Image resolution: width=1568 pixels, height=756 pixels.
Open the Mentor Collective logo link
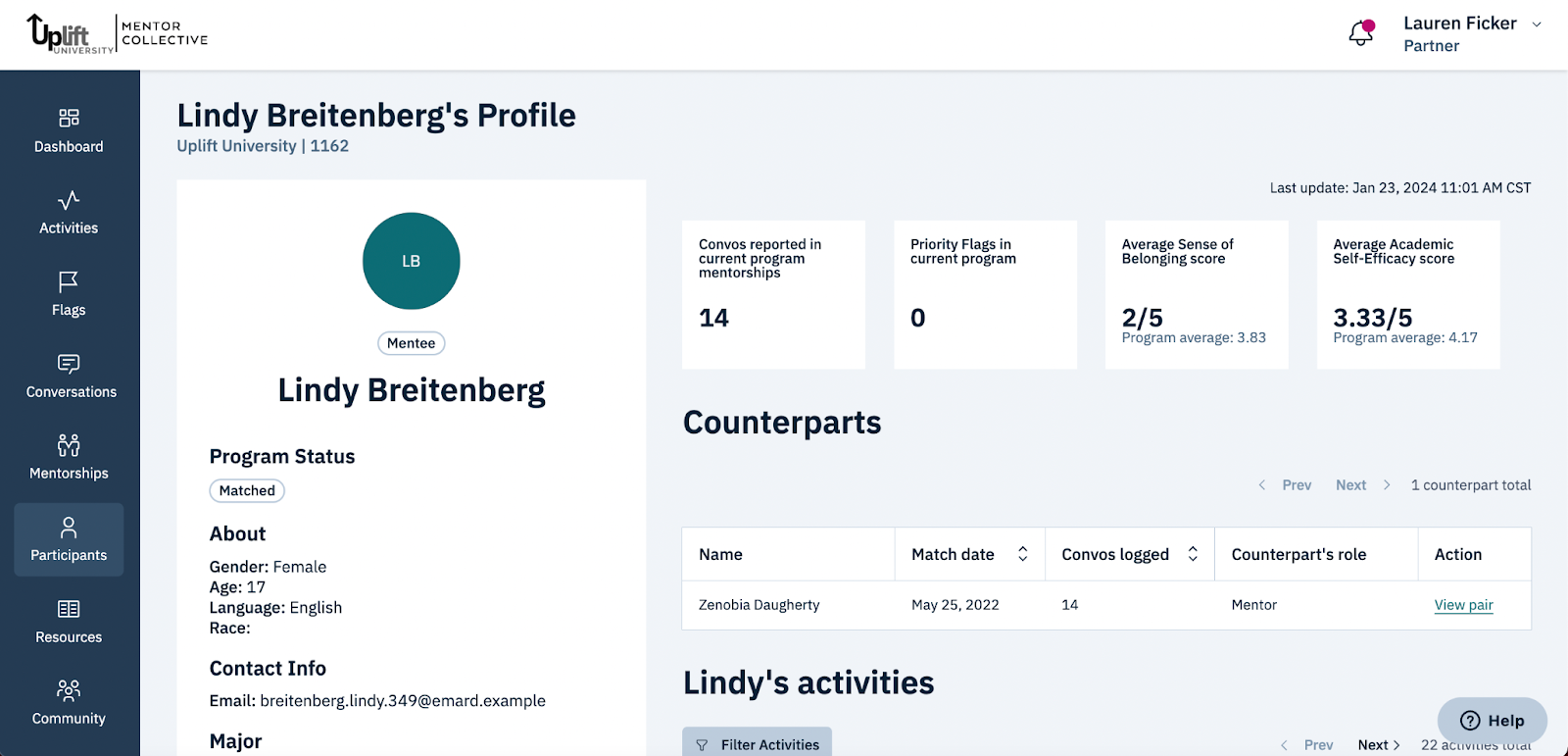(118, 34)
